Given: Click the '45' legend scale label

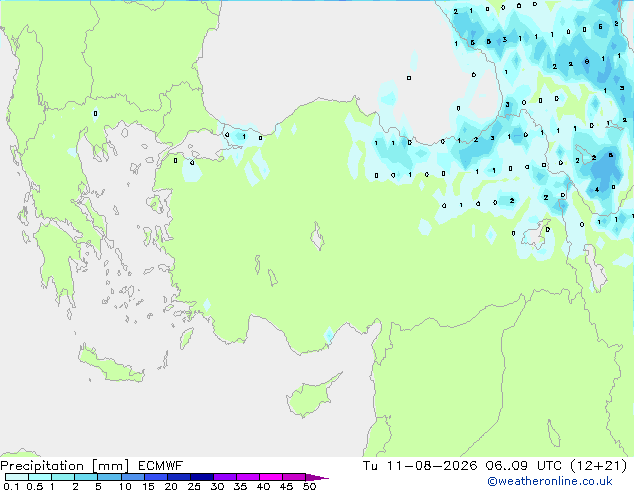Looking at the screenshot, I should 286,486.
